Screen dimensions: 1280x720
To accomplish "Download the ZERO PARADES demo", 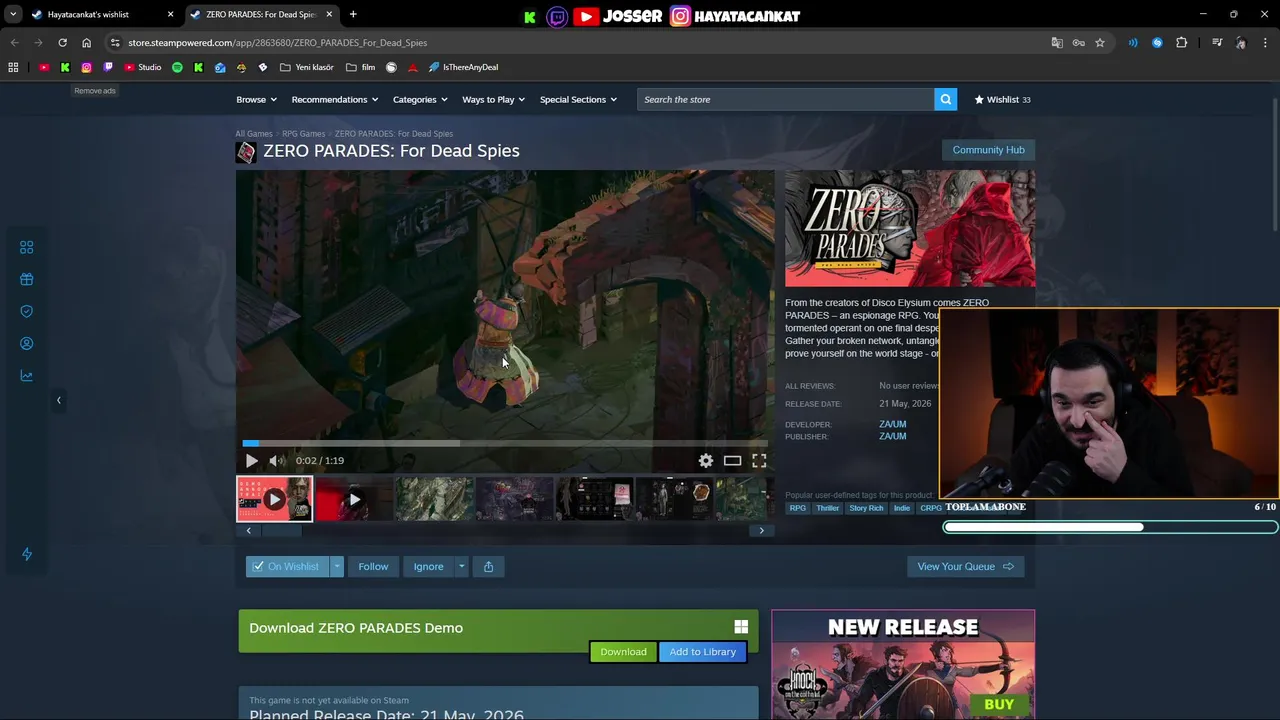I will tap(623, 651).
